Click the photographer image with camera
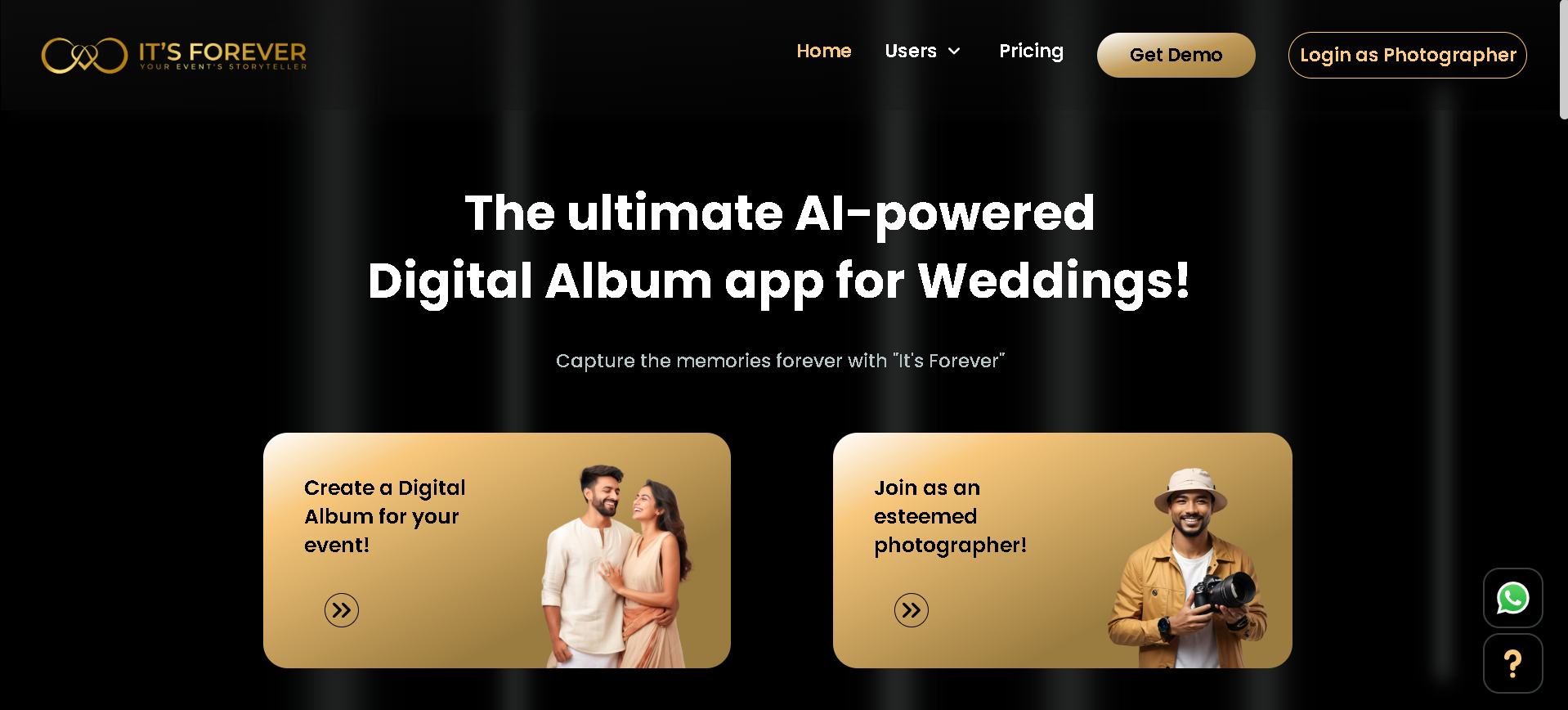The height and width of the screenshot is (710, 1568). [1189, 568]
